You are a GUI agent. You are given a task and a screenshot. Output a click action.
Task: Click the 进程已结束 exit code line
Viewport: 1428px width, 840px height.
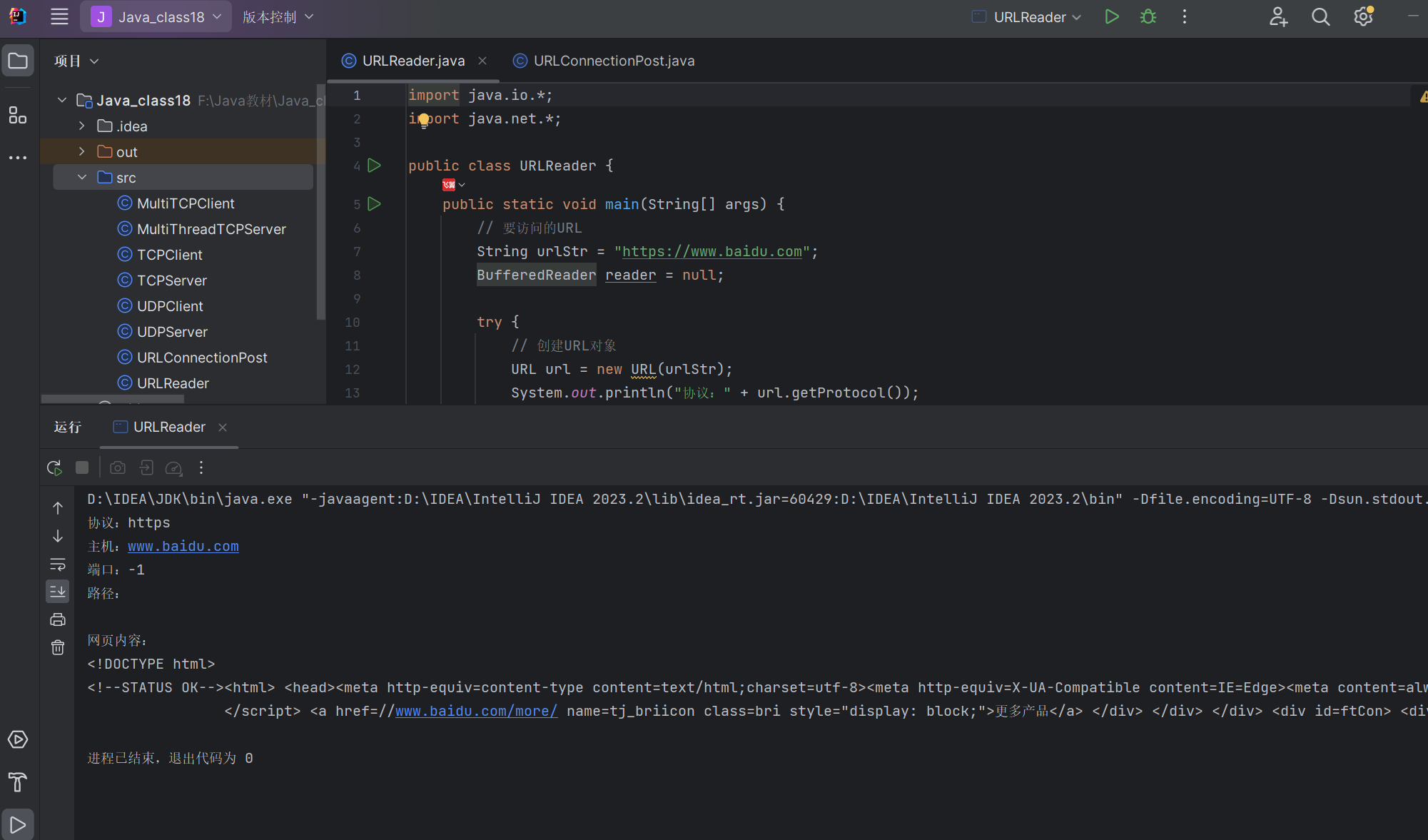point(170,758)
